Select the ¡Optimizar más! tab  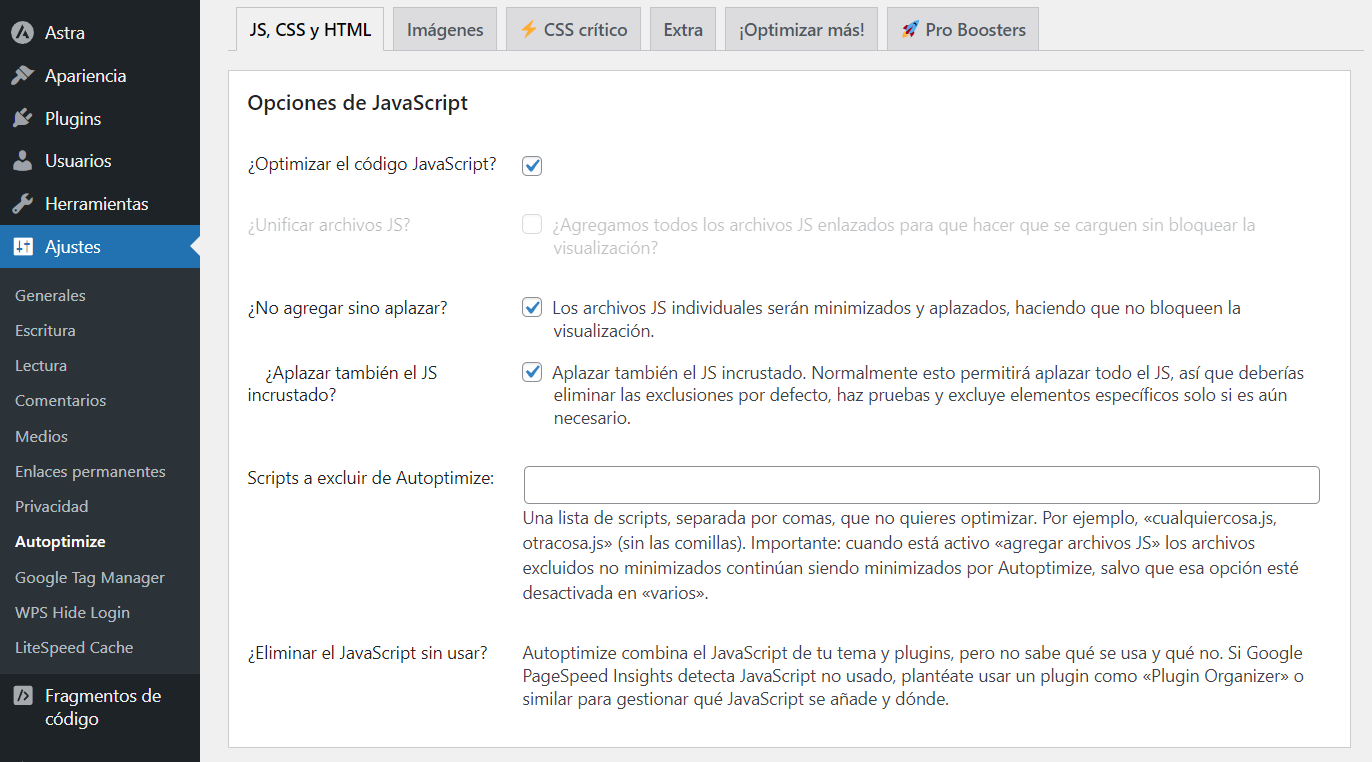coord(800,28)
